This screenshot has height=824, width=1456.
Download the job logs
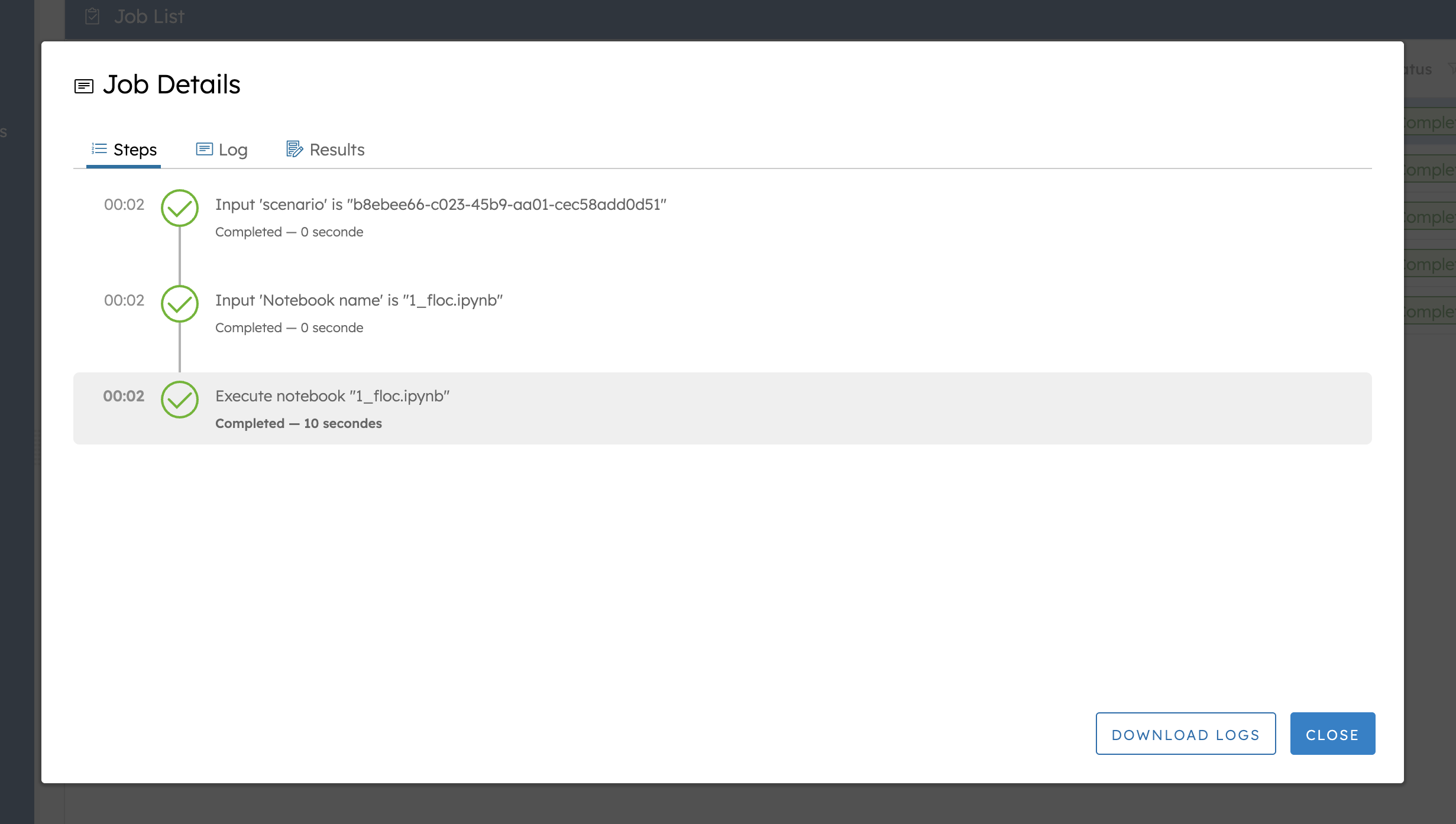click(x=1186, y=734)
